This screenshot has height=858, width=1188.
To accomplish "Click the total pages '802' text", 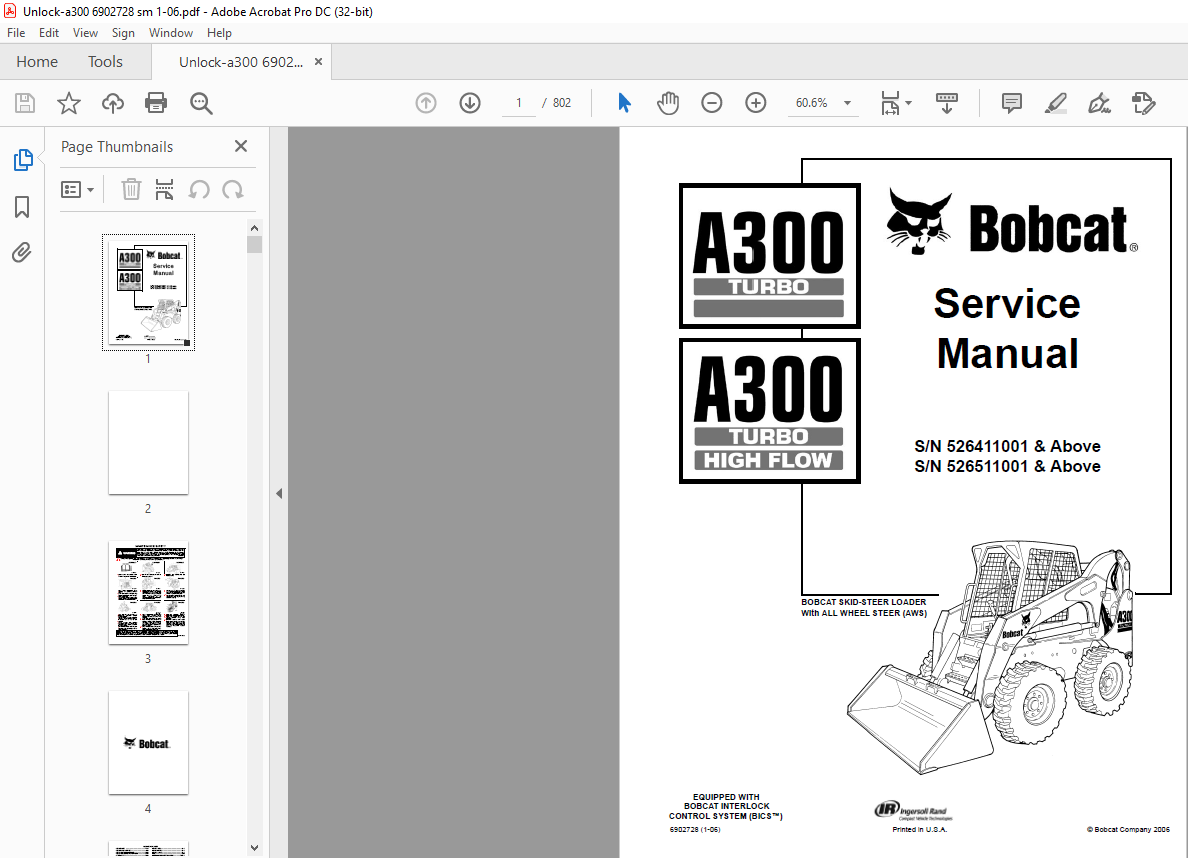I will [x=561, y=103].
